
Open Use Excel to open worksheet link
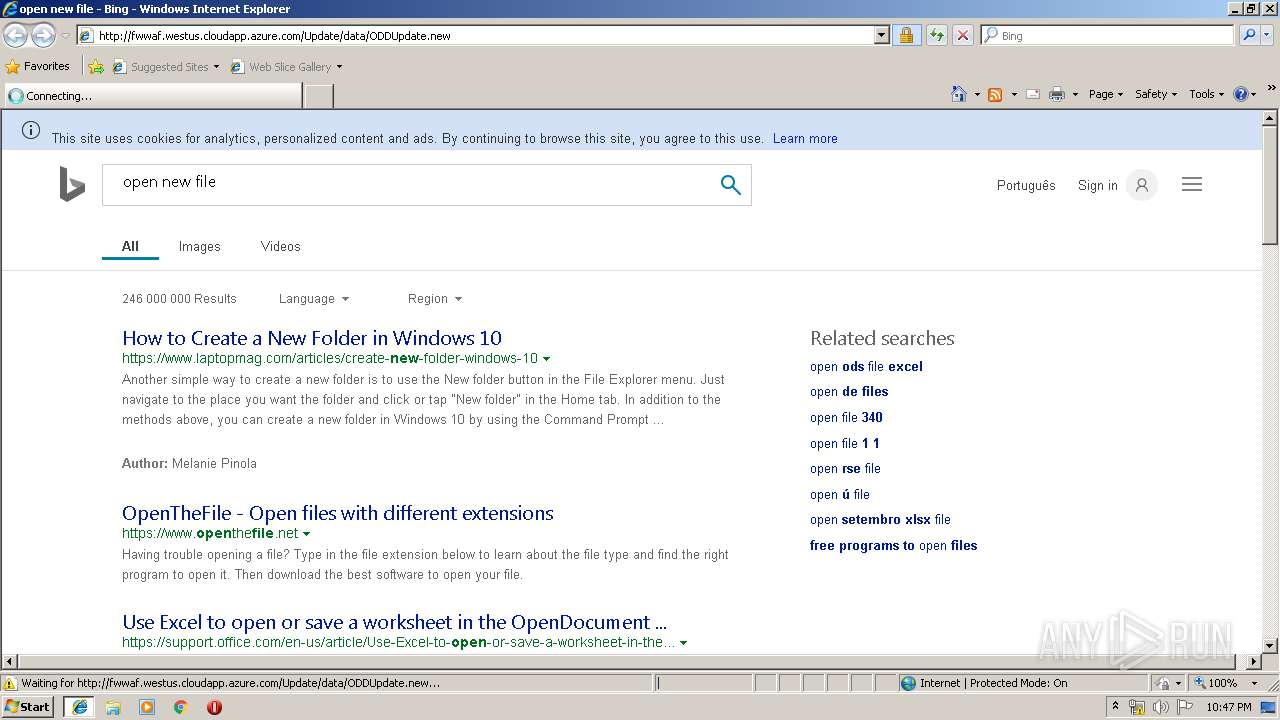(x=394, y=622)
